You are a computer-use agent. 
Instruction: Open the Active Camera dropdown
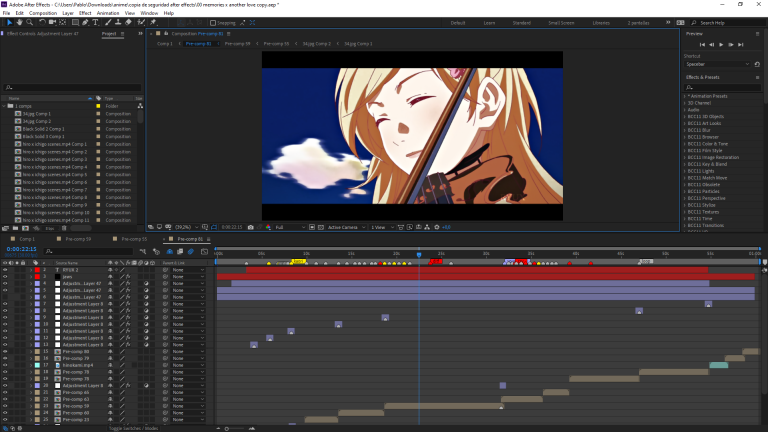(346, 227)
